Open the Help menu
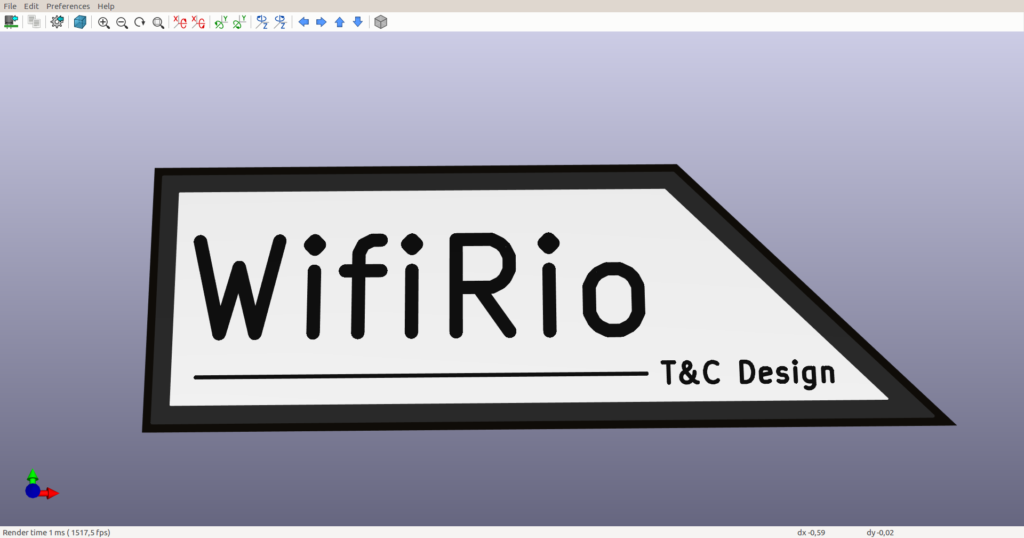 106,6
